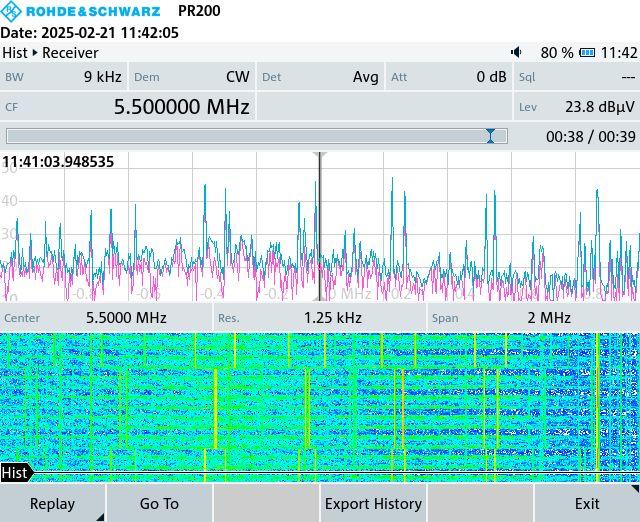Click the speaker volume icon

516,52
